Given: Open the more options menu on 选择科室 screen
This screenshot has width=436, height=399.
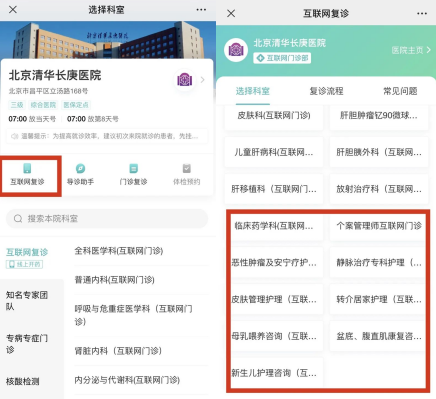Looking at the screenshot, I should pyautogui.click(x=201, y=9).
